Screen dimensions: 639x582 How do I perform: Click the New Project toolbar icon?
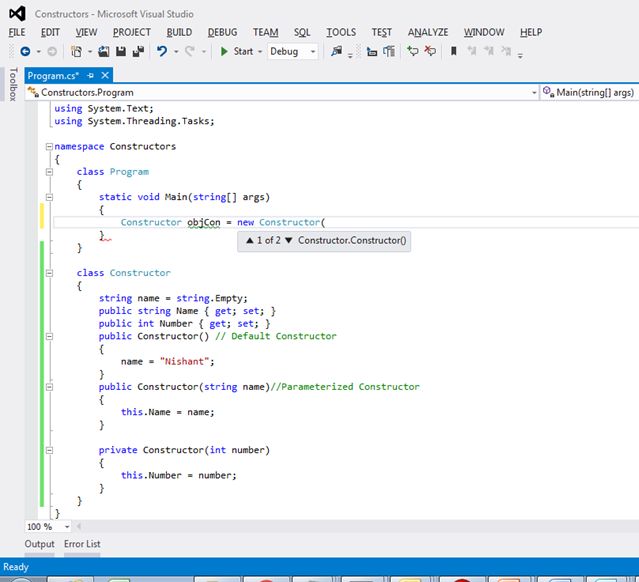(x=76, y=51)
